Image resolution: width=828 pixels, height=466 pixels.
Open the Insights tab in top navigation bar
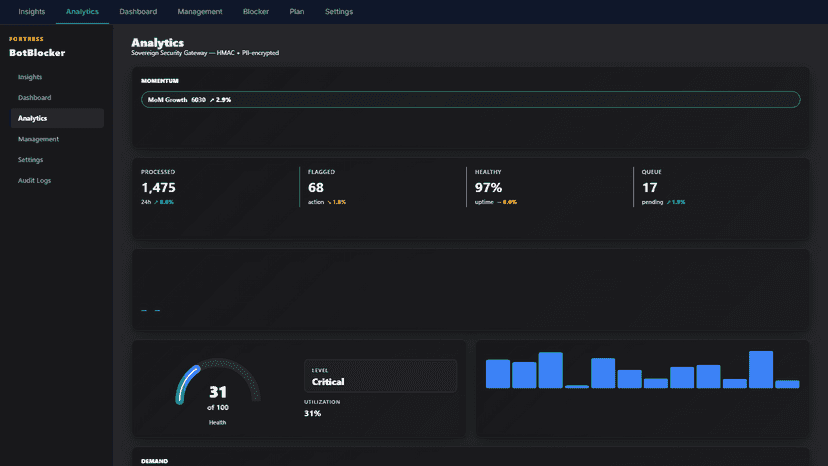point(32,12)
